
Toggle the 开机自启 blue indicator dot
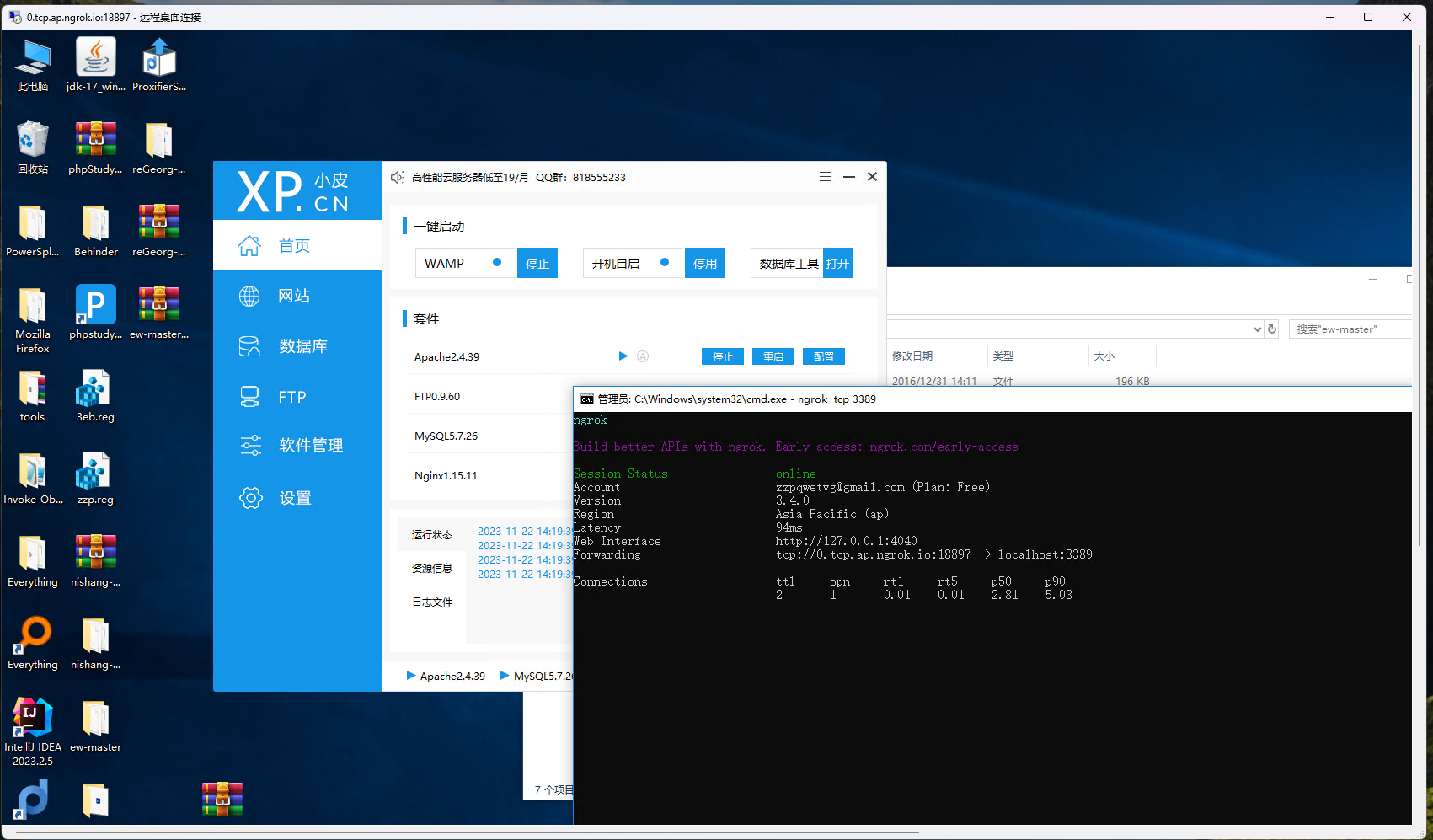[x=665, y=263]
